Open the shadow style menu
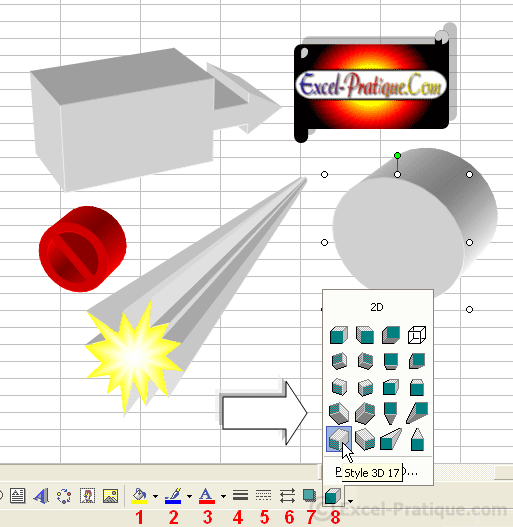Image resolution: width=513 pixels, height=527 pixels. point(309,495)
